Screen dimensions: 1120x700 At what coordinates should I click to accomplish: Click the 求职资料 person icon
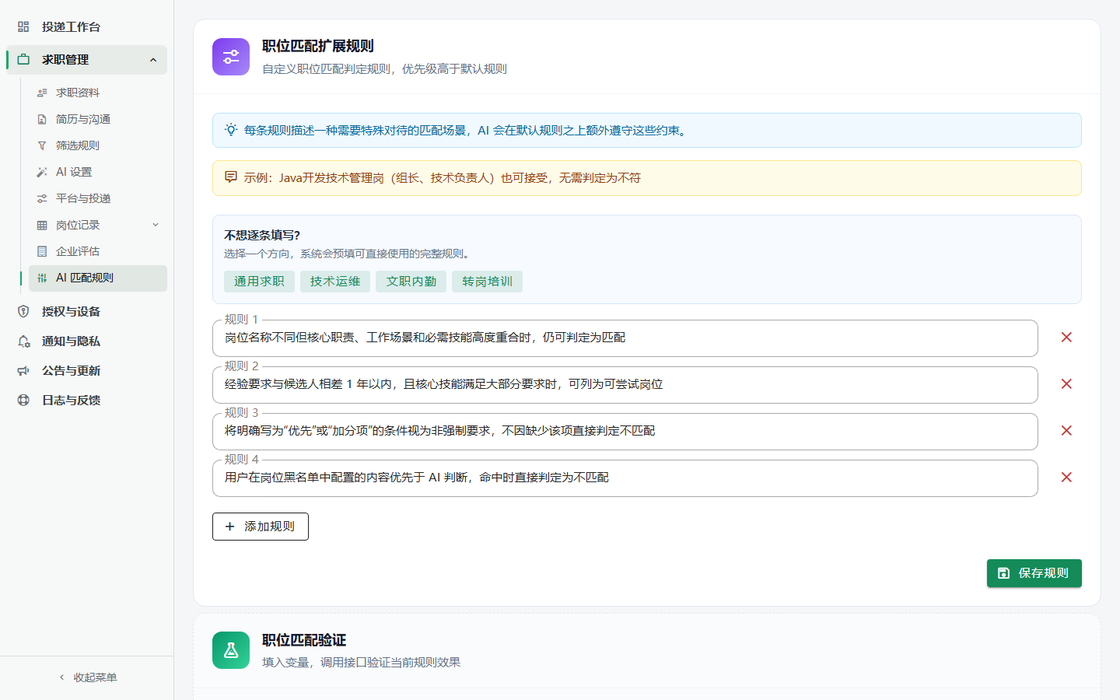pyautogui.click(x=42, y=93)
